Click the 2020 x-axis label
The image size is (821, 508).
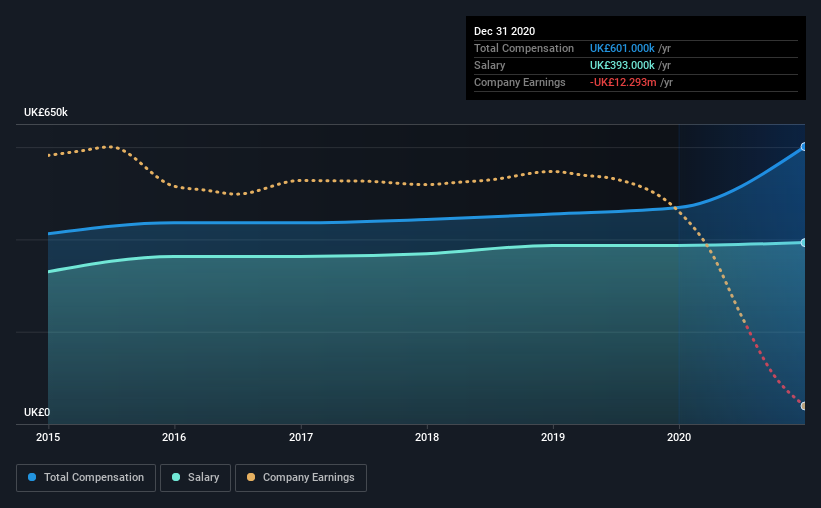(x=679, y=437)
